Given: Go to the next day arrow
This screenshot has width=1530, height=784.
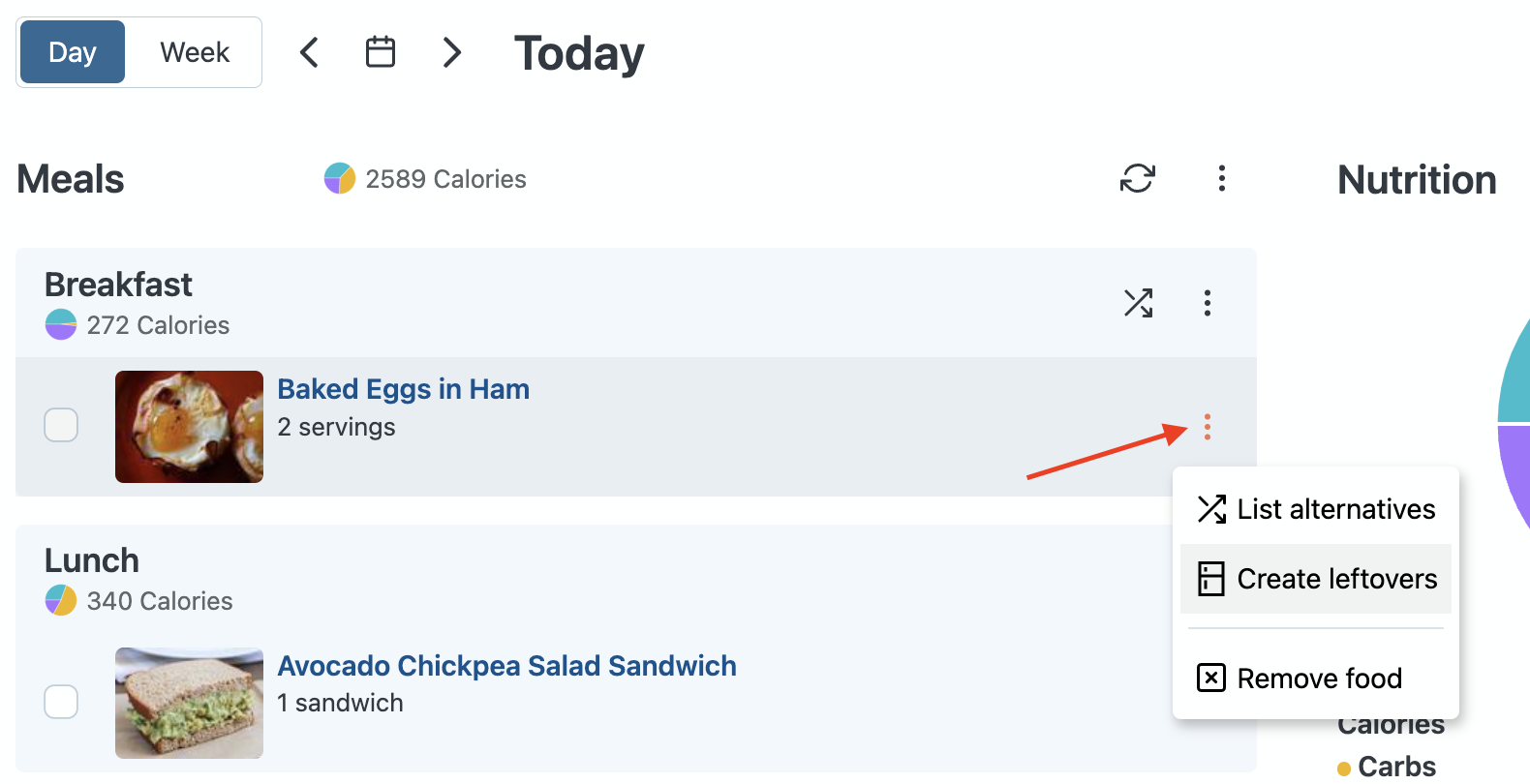Looking at the screenshot, I should 451,52.
